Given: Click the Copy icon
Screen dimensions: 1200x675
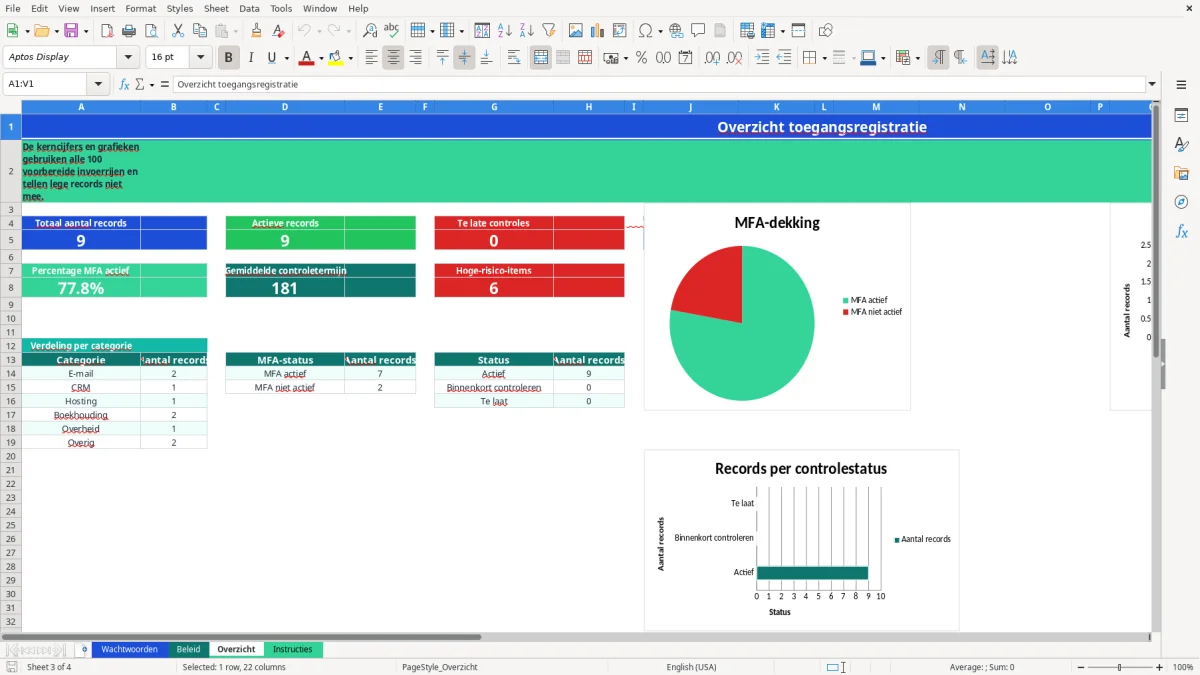Looking at the screenshot, I should (x=198, y=31).
